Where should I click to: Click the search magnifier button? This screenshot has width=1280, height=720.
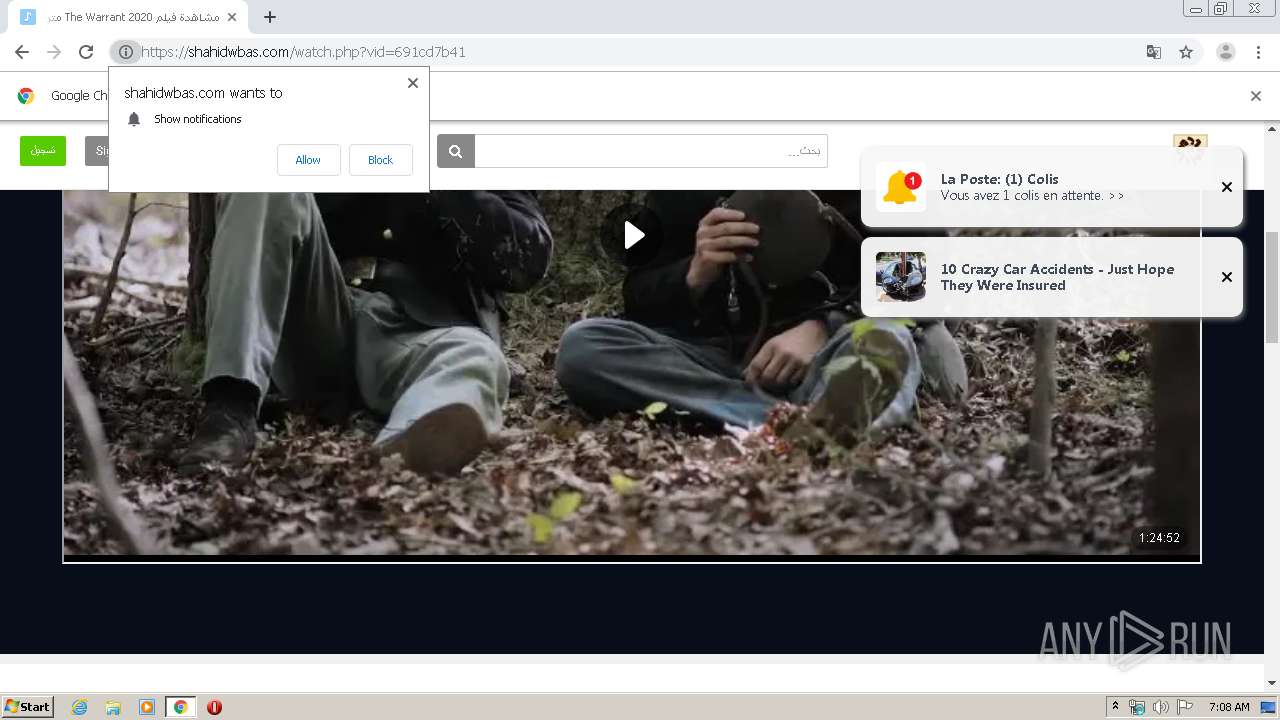pos(455,151)
